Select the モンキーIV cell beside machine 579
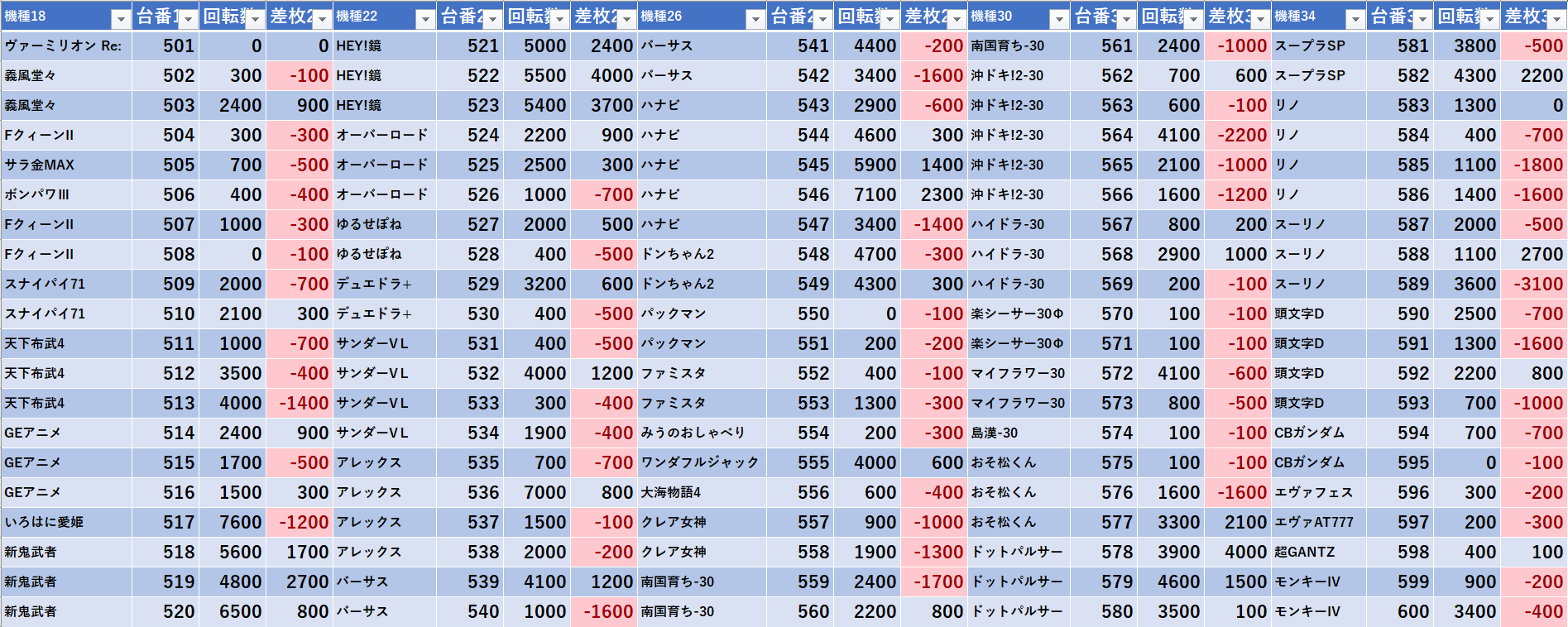 [1319, 582]
